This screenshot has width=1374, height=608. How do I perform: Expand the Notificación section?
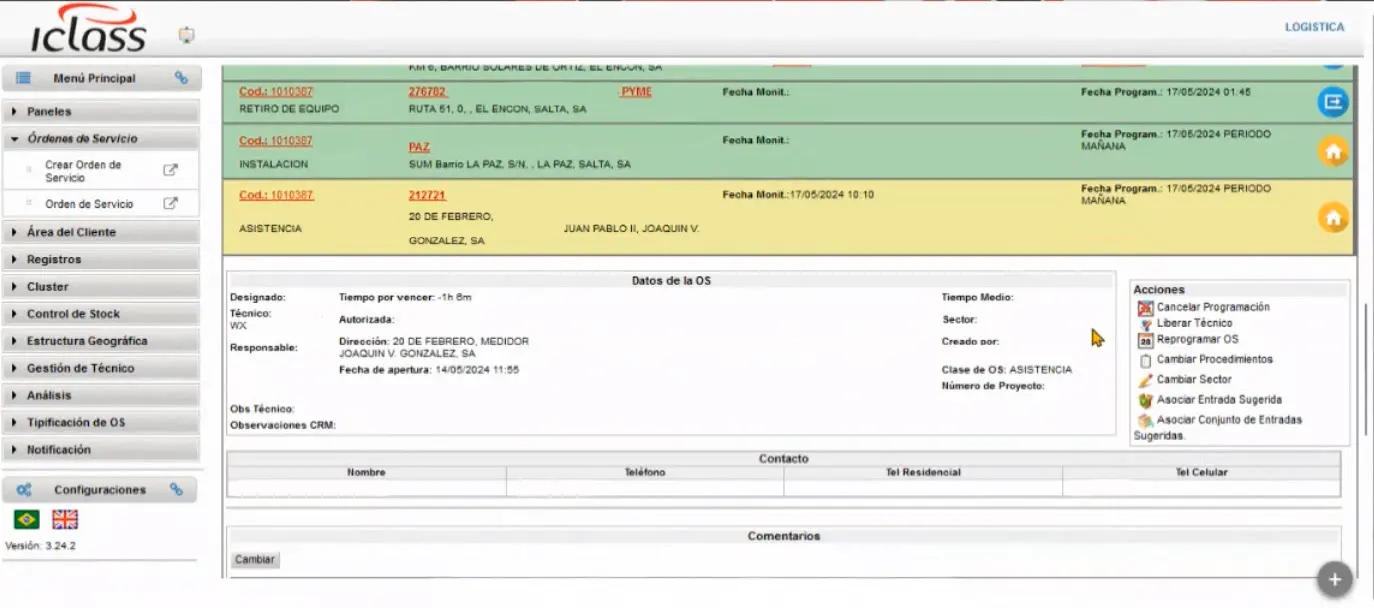pos(101,450)
